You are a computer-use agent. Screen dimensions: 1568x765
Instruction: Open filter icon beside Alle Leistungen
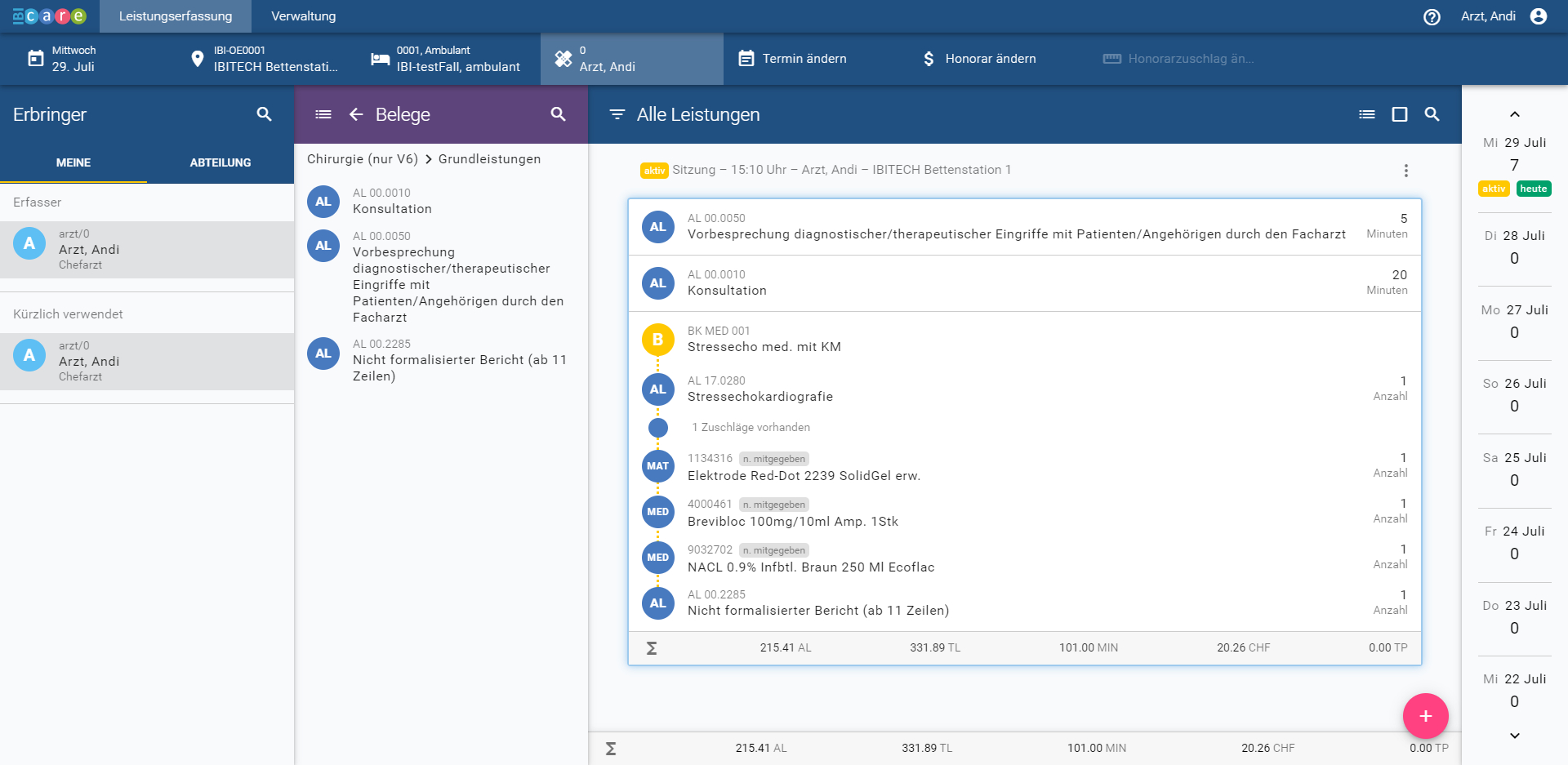click(x=617, y=114)
